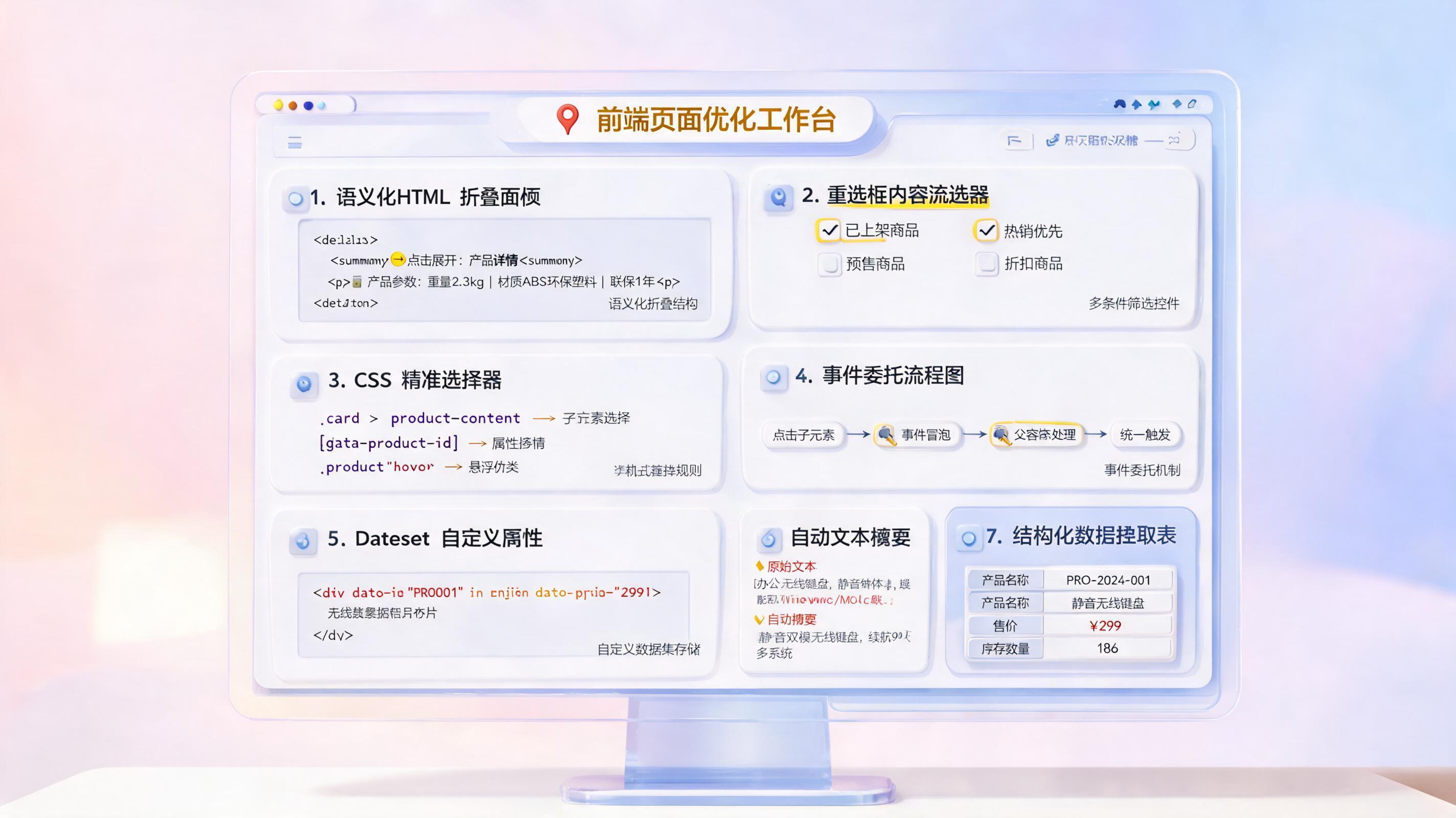The height and width of the screenshot is (818, 1456).
Task: Click the icon next to CSS 精准选择器
Action: coord(304,384)
